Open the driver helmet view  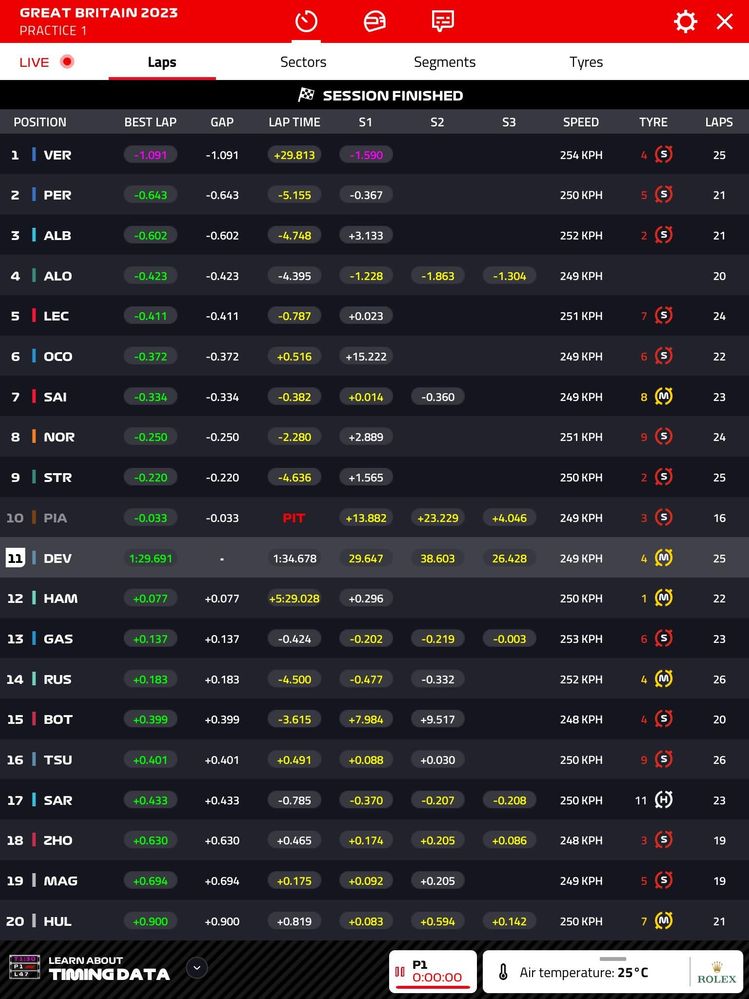click(374, 21)
